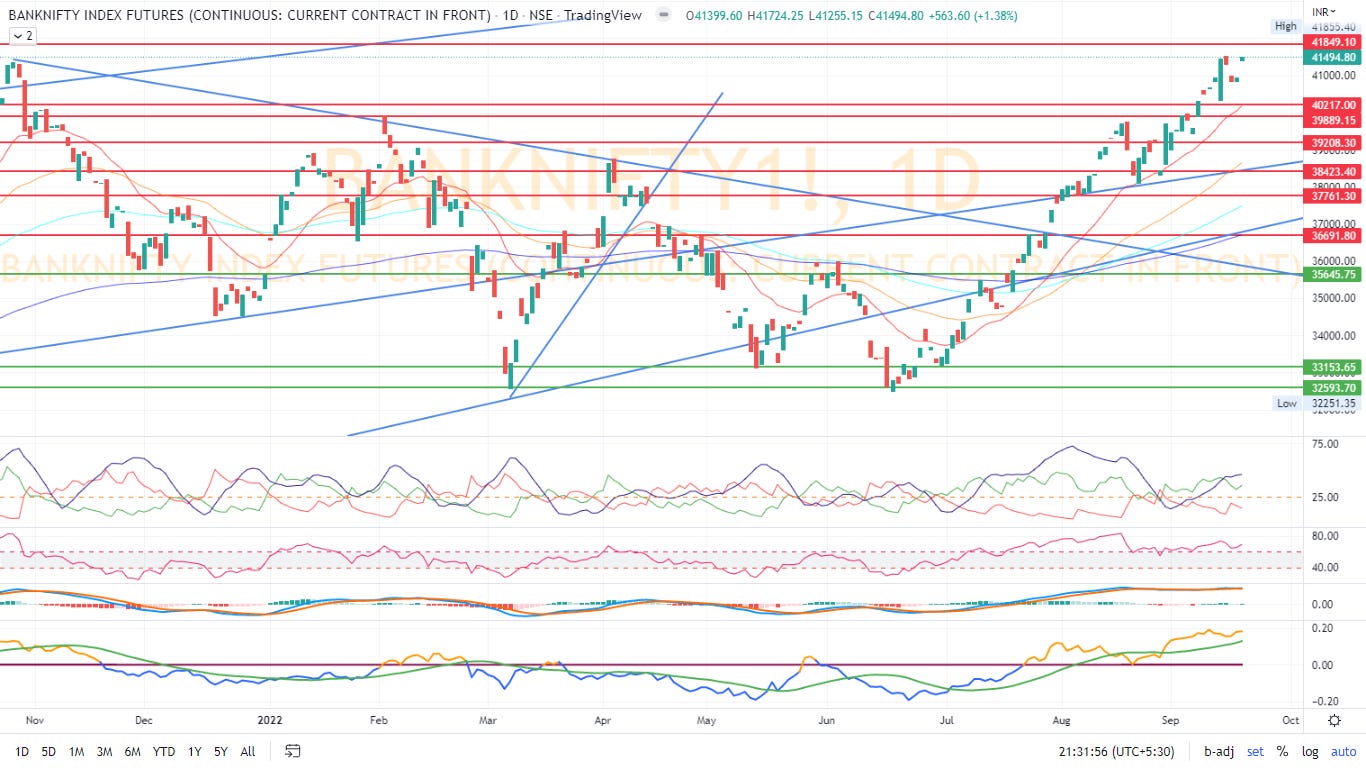Select the 1M date range

[x=76, y=751]
